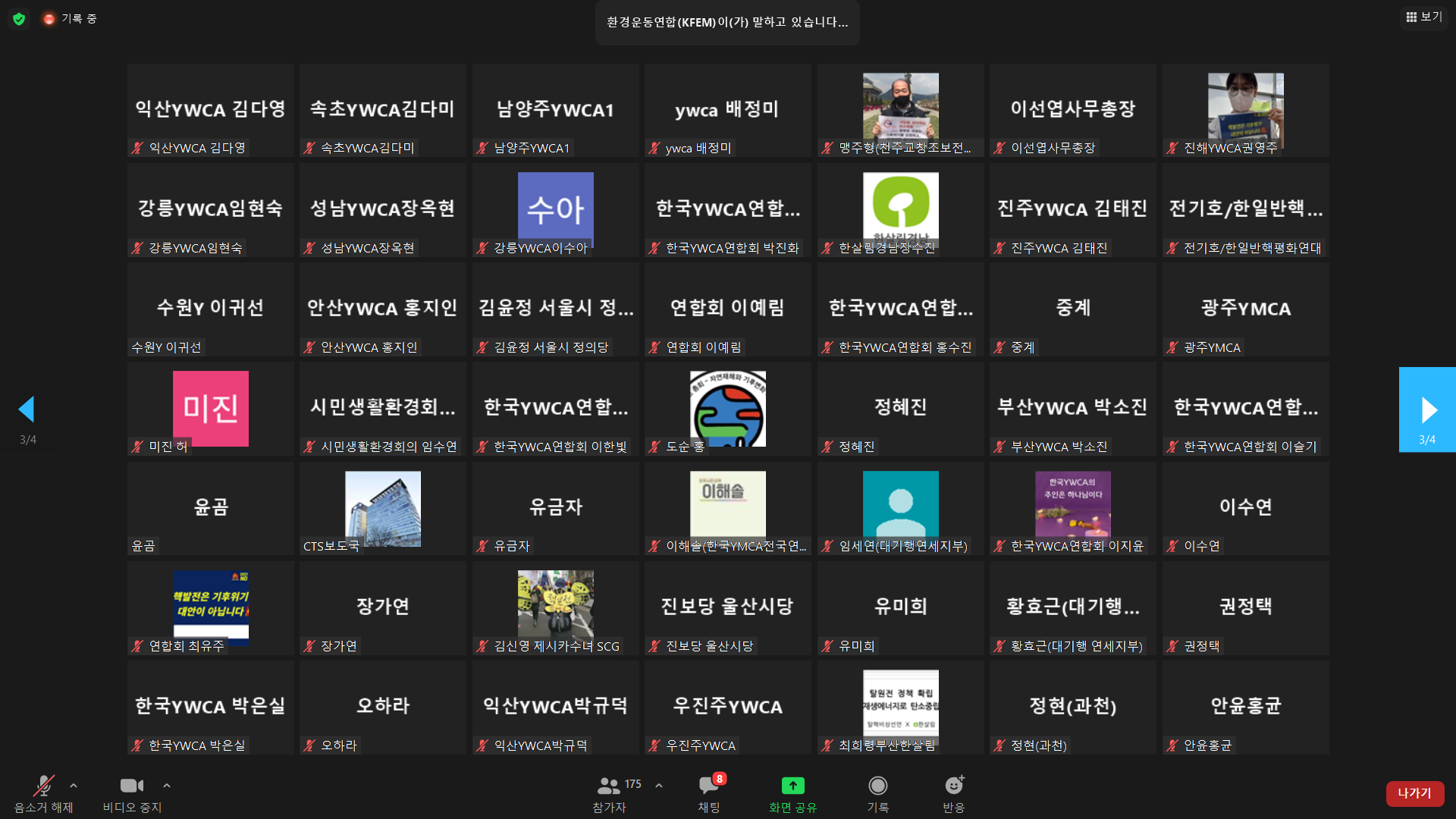Viewport: 1456px width, 819px height.
Task: Click the green encryption shield icon
Action: click(x=19, y=19)
